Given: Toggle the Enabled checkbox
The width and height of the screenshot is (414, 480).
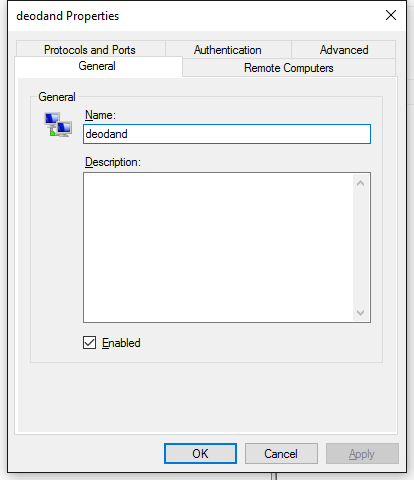Looking at the screenshot, I should tap(89, 343).
